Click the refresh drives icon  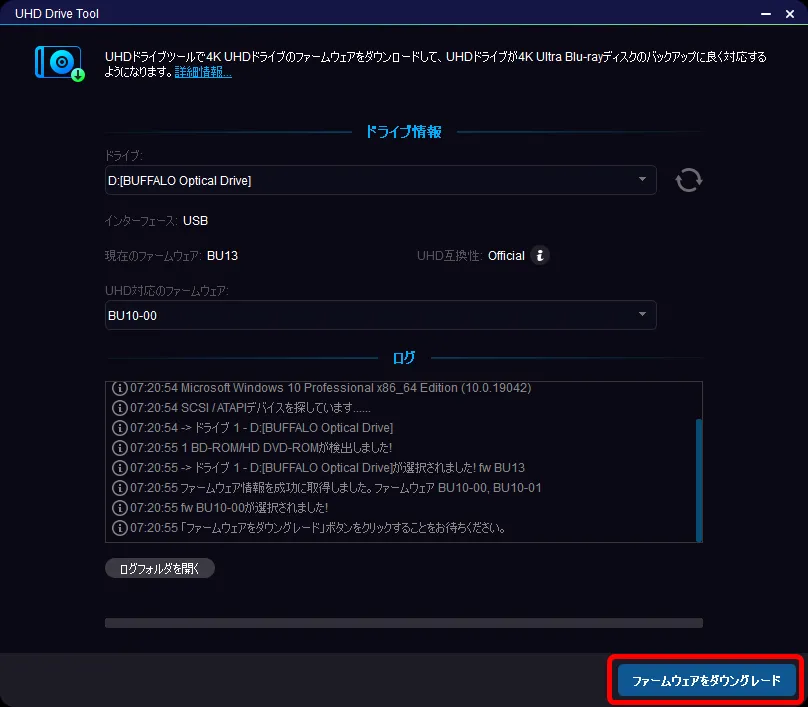[x=689, y=180]
